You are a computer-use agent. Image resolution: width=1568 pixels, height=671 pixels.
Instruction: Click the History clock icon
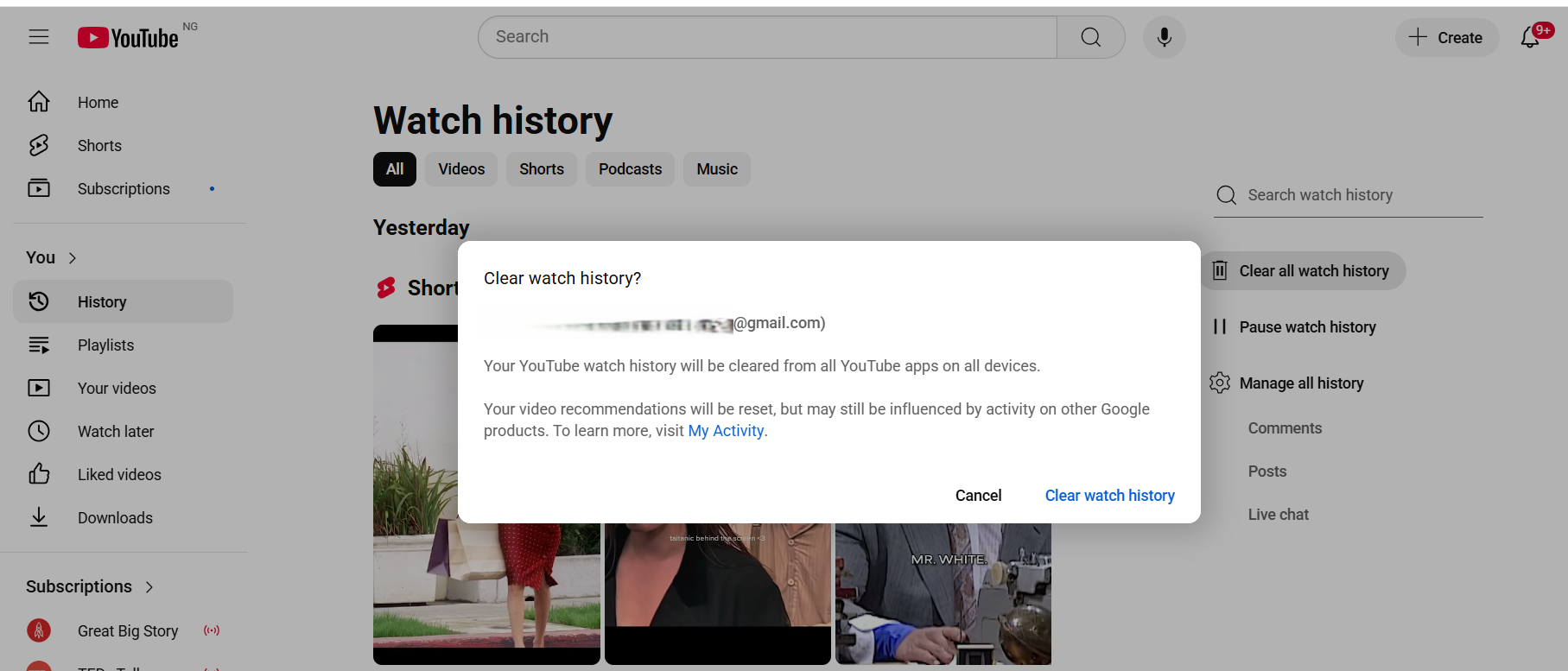click(x=39, y=301)
